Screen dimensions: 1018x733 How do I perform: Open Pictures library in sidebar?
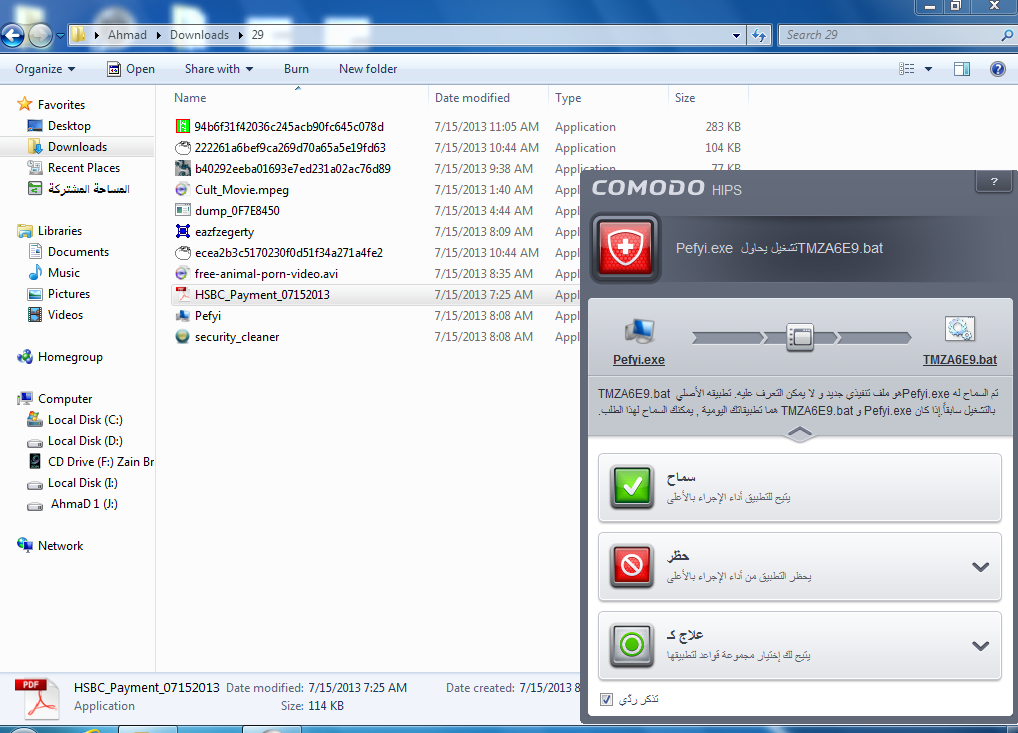click(x=69, y=293)
